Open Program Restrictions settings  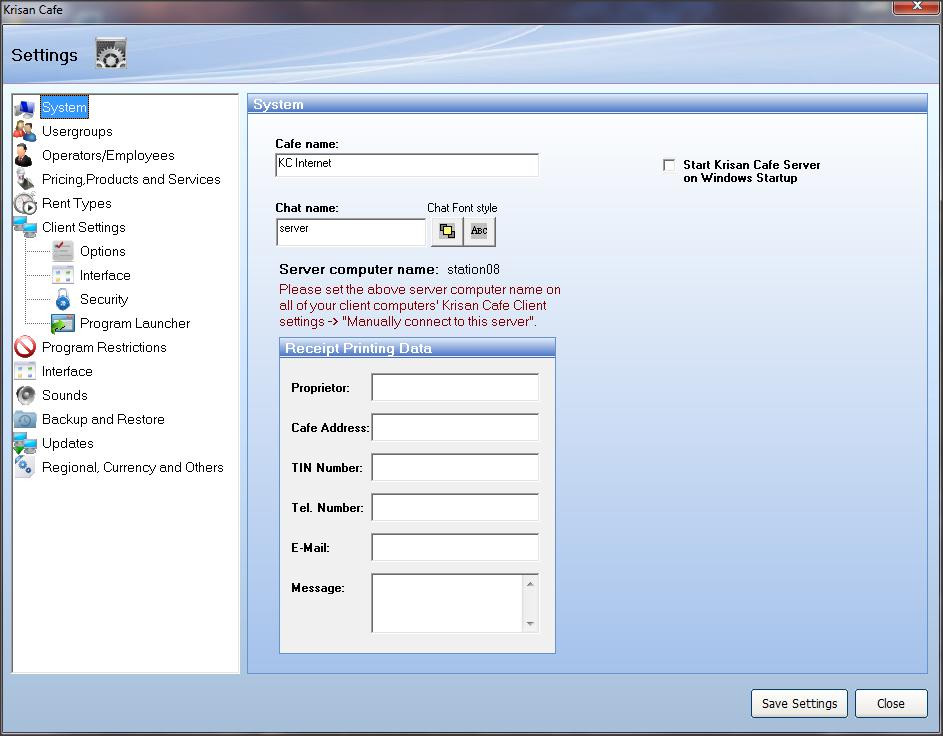click(104, 348)
